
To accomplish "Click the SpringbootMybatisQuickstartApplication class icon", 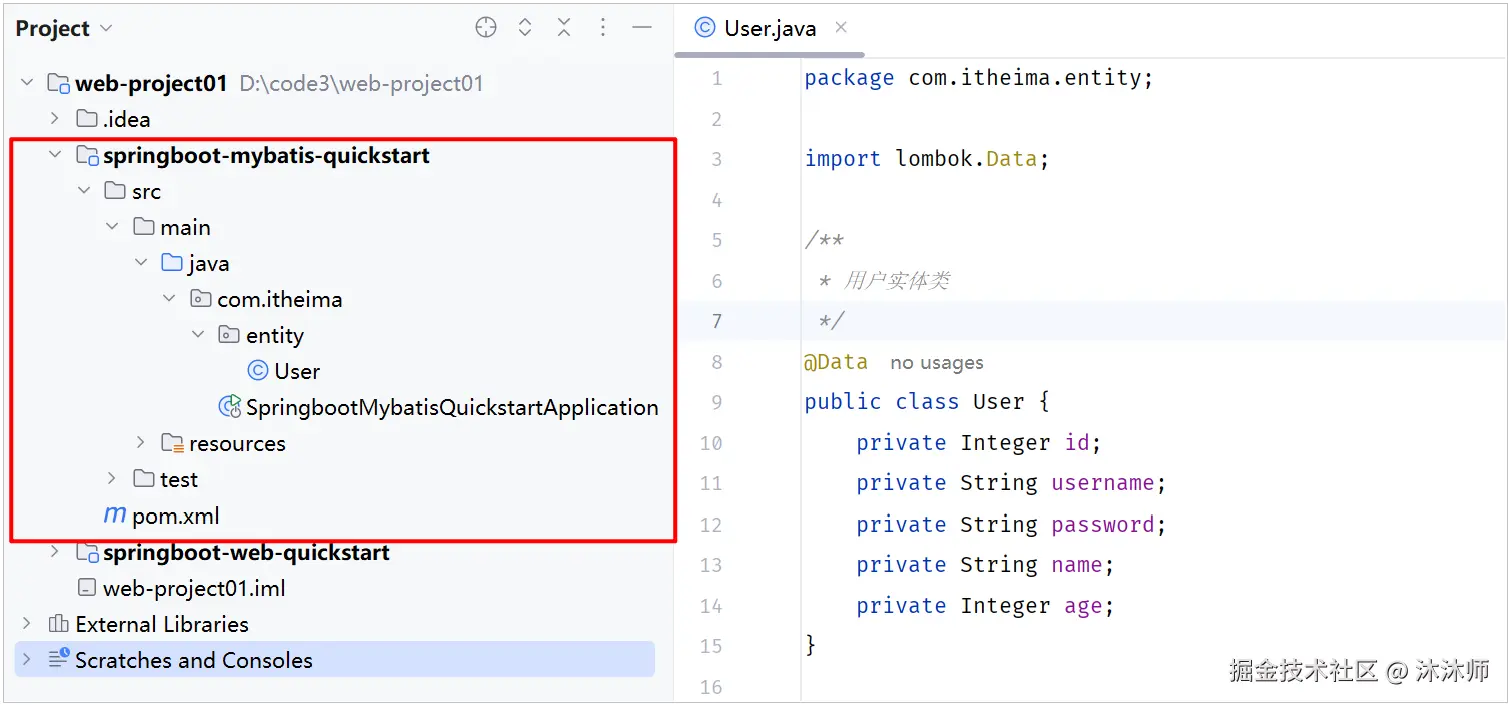I will point(230,407).
